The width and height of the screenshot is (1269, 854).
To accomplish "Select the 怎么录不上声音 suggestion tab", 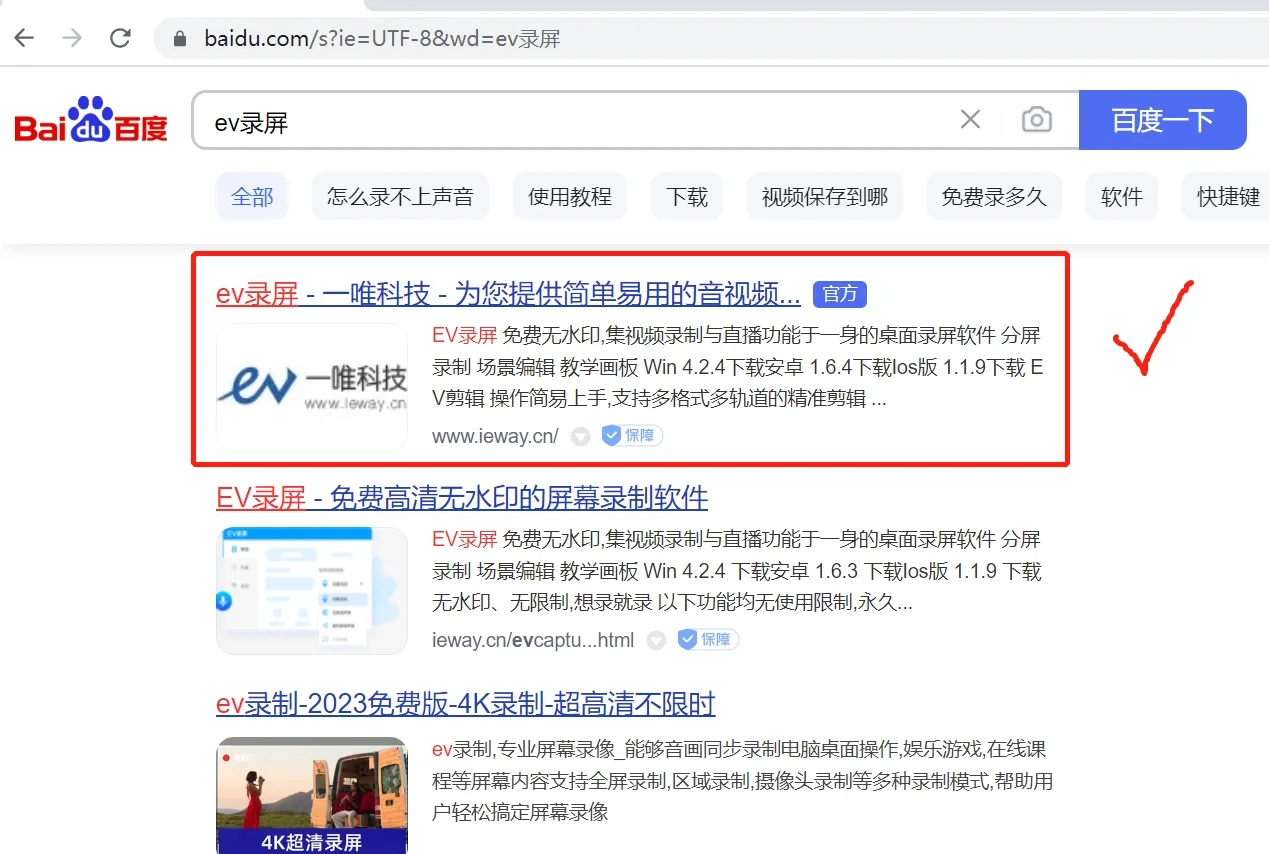I will point(400,197).
